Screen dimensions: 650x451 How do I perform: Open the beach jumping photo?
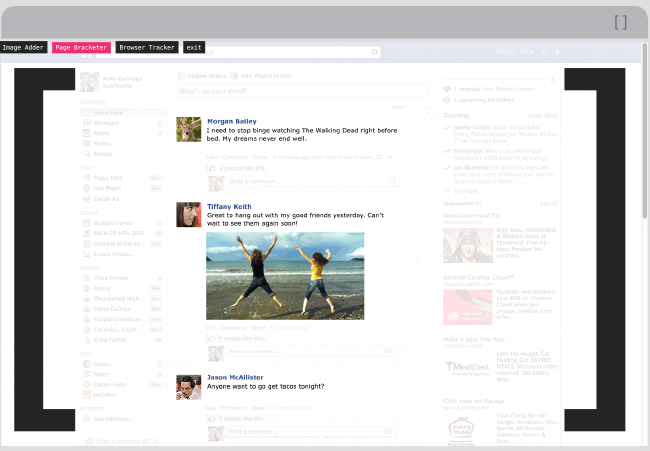284,276
